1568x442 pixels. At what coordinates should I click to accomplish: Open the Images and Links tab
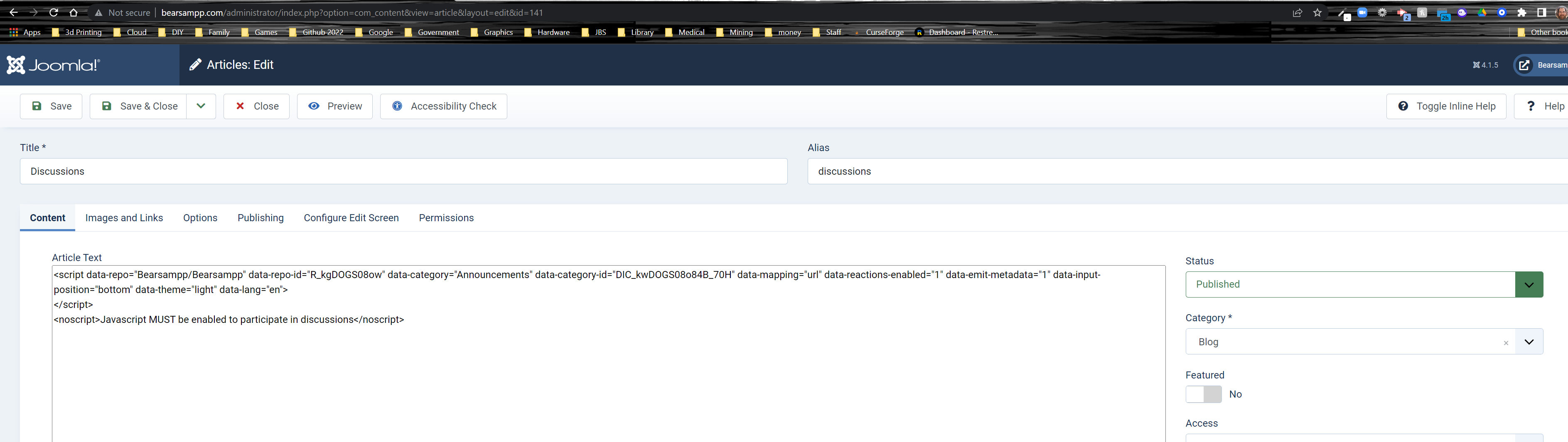(123, 217)
